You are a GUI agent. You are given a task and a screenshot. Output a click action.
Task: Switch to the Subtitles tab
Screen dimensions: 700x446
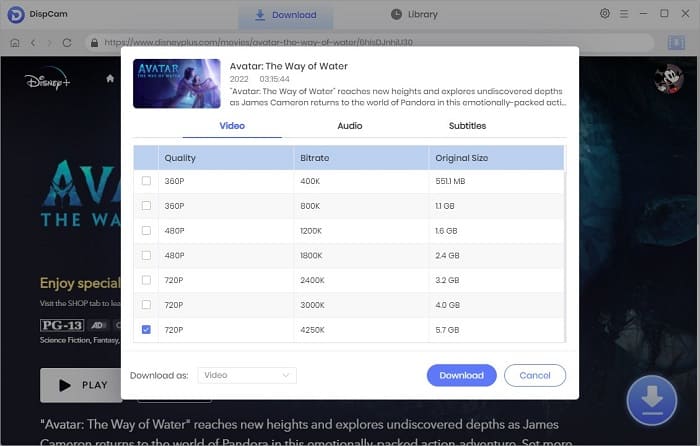click(x=467, y=126)
